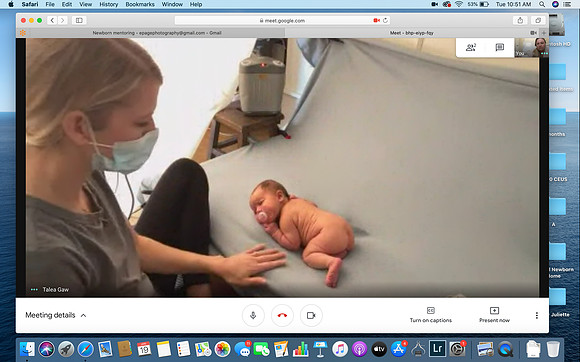The image size is (580, 362).
Task: Open the Apple menu
Action: [11, 4]
